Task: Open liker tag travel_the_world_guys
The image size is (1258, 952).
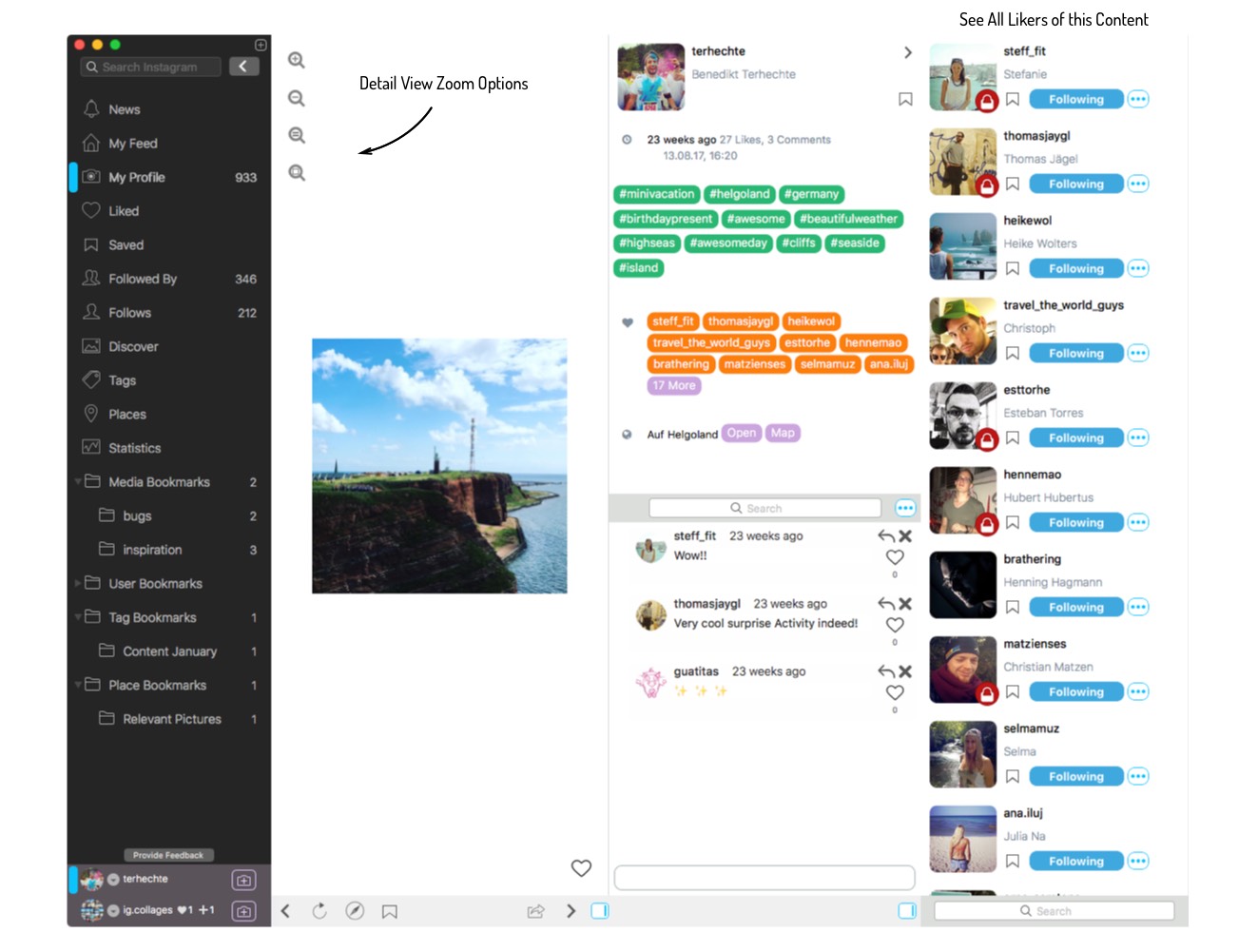Action: [711, 342]
